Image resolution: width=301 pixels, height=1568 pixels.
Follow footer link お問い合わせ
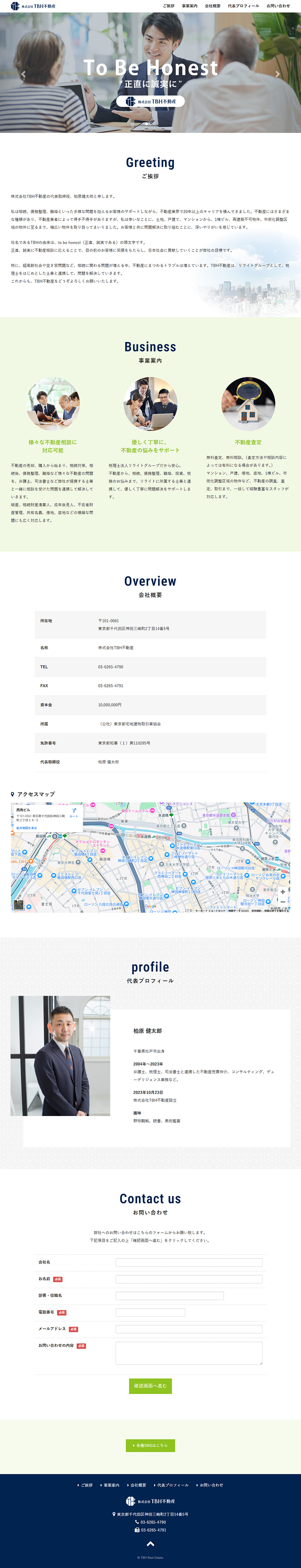210,1485
